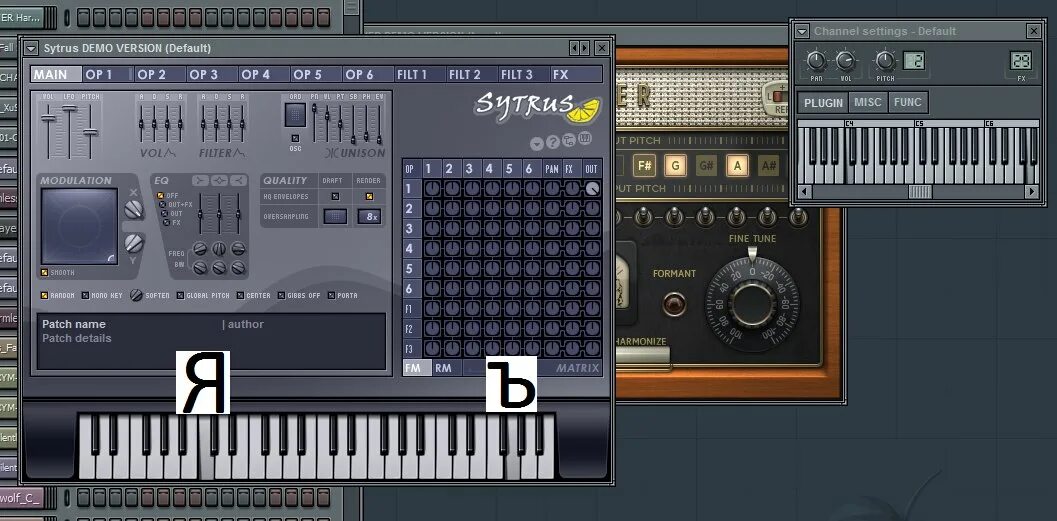
Task: Enable the Porta checkbox
Action: 331,295
